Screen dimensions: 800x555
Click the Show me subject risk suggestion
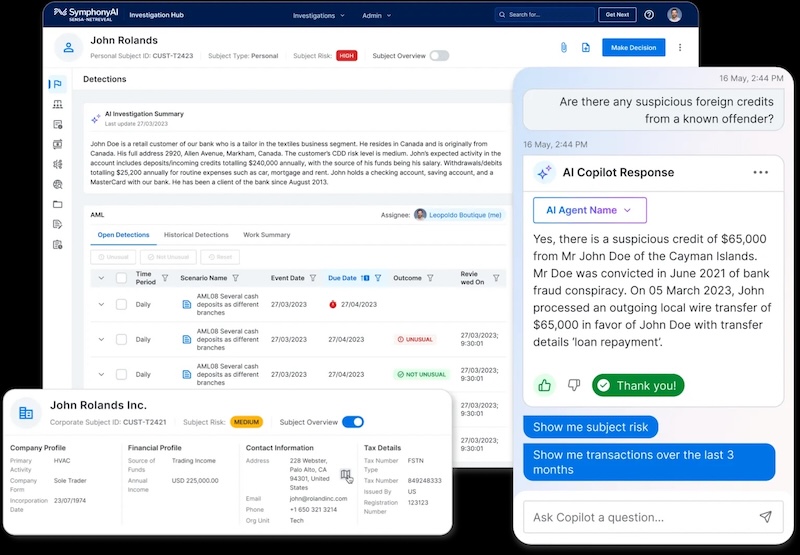tap(590, 427)
